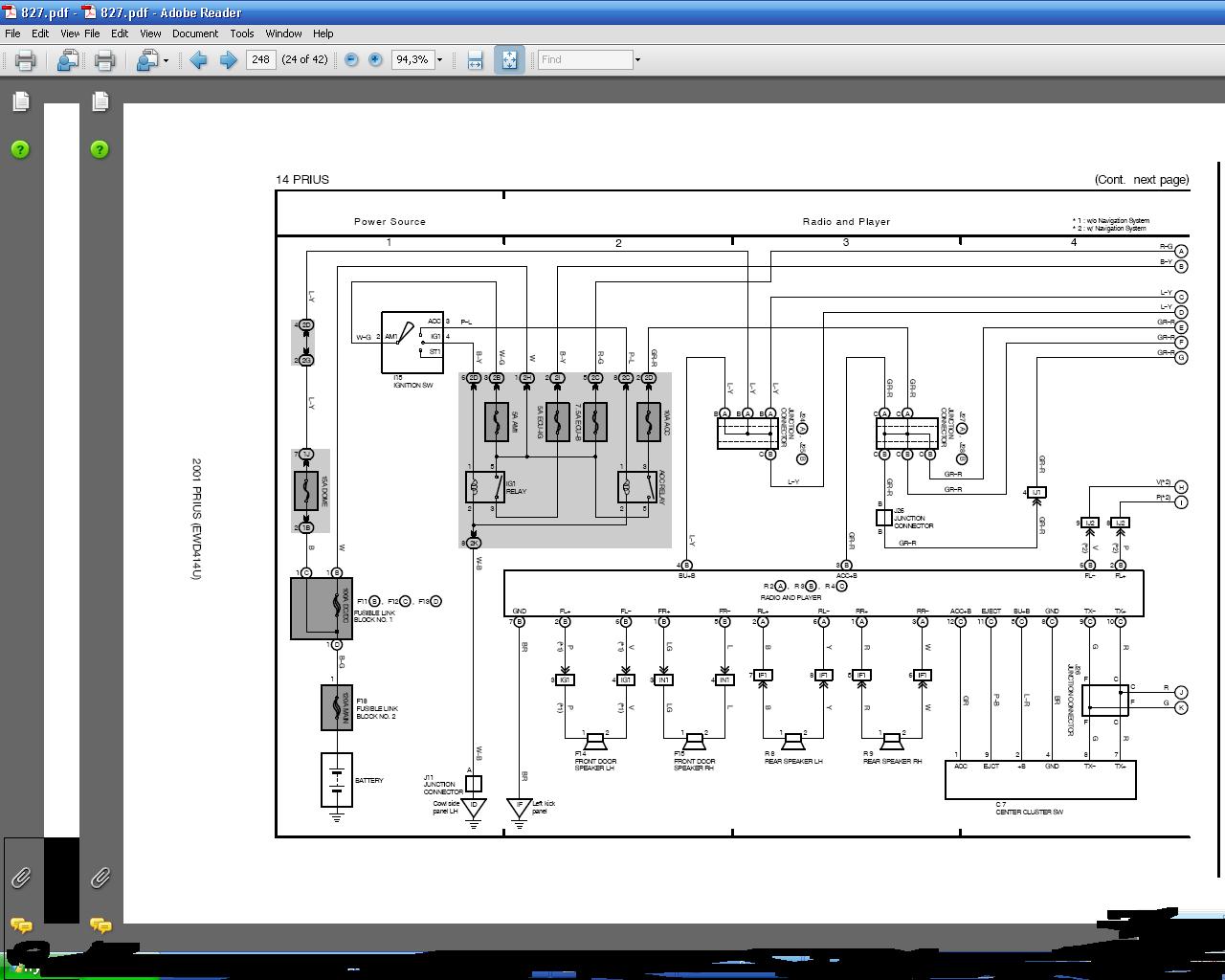Select the Fit Width scrolling icon

tap(475, 60)
